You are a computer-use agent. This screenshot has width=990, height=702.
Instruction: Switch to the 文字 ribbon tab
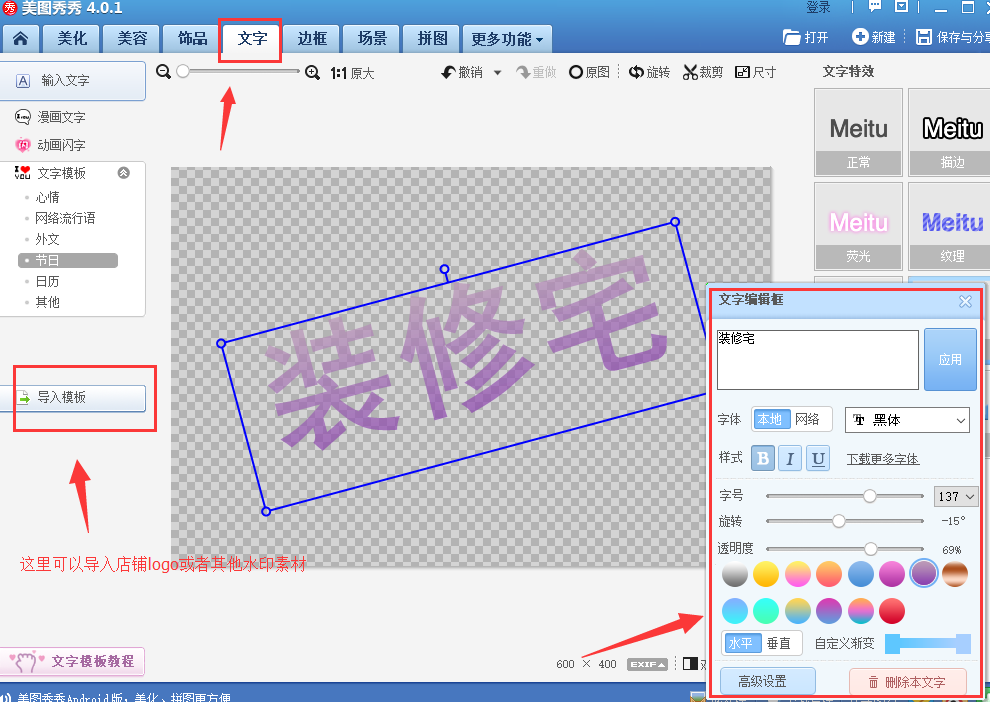pyautogui.click(x=250, y=39)
